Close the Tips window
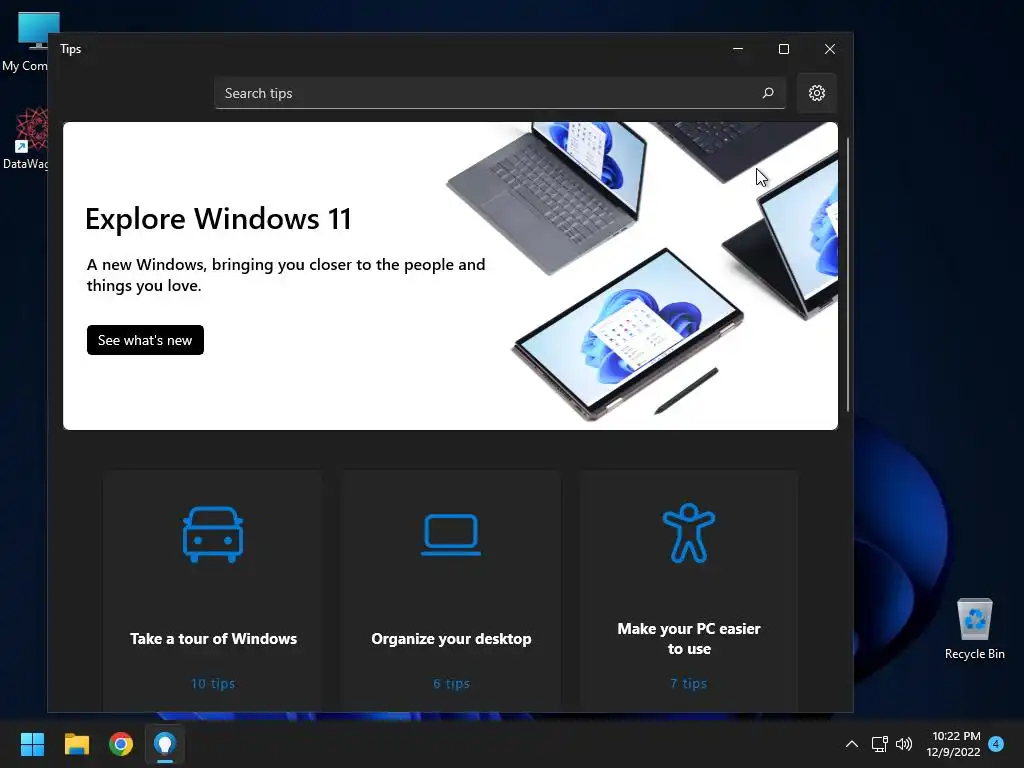 click(829, 49)
